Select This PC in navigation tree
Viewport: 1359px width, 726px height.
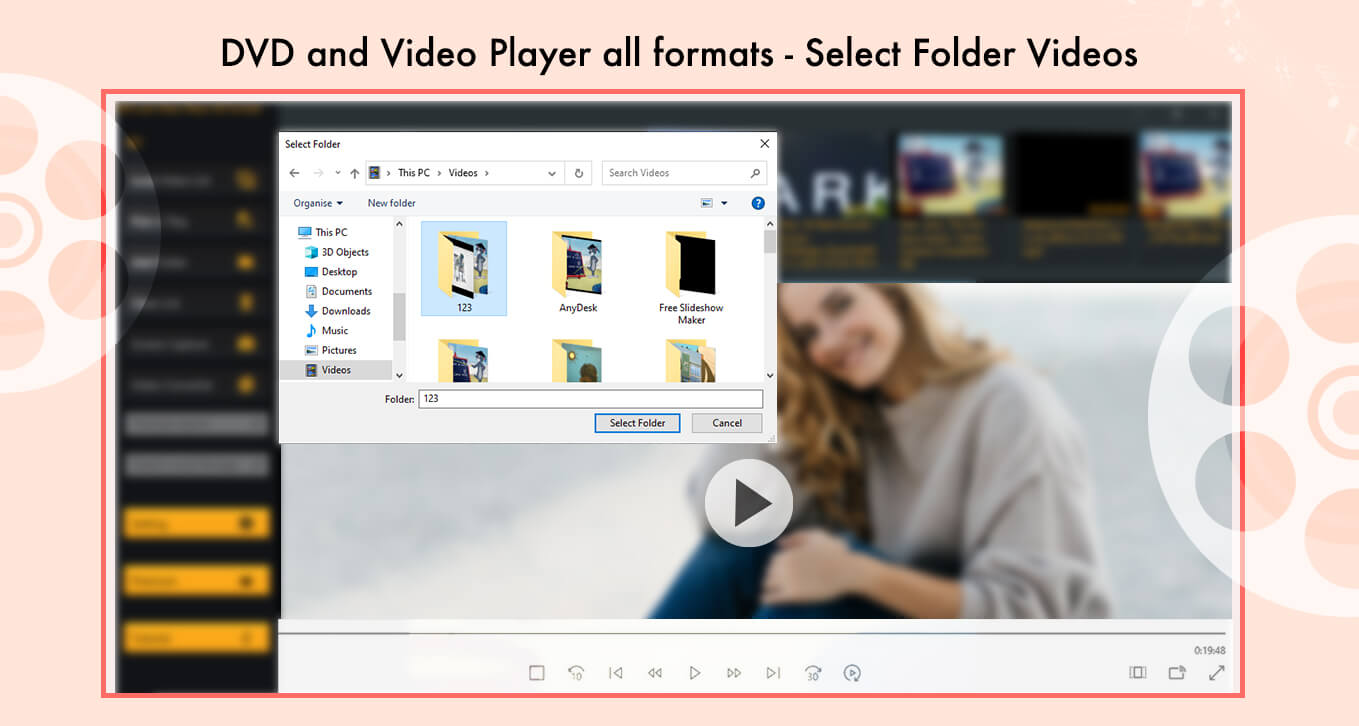pos(323,232)
